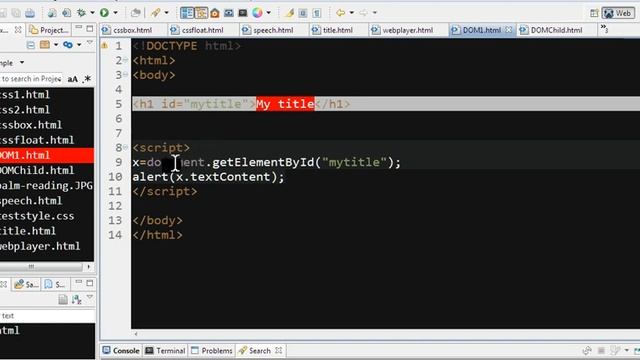The width and height of the screenshot is (640, 360).
Task: Click the file list's horizontal scrollbar right arrow
Action: click(89, 267)
